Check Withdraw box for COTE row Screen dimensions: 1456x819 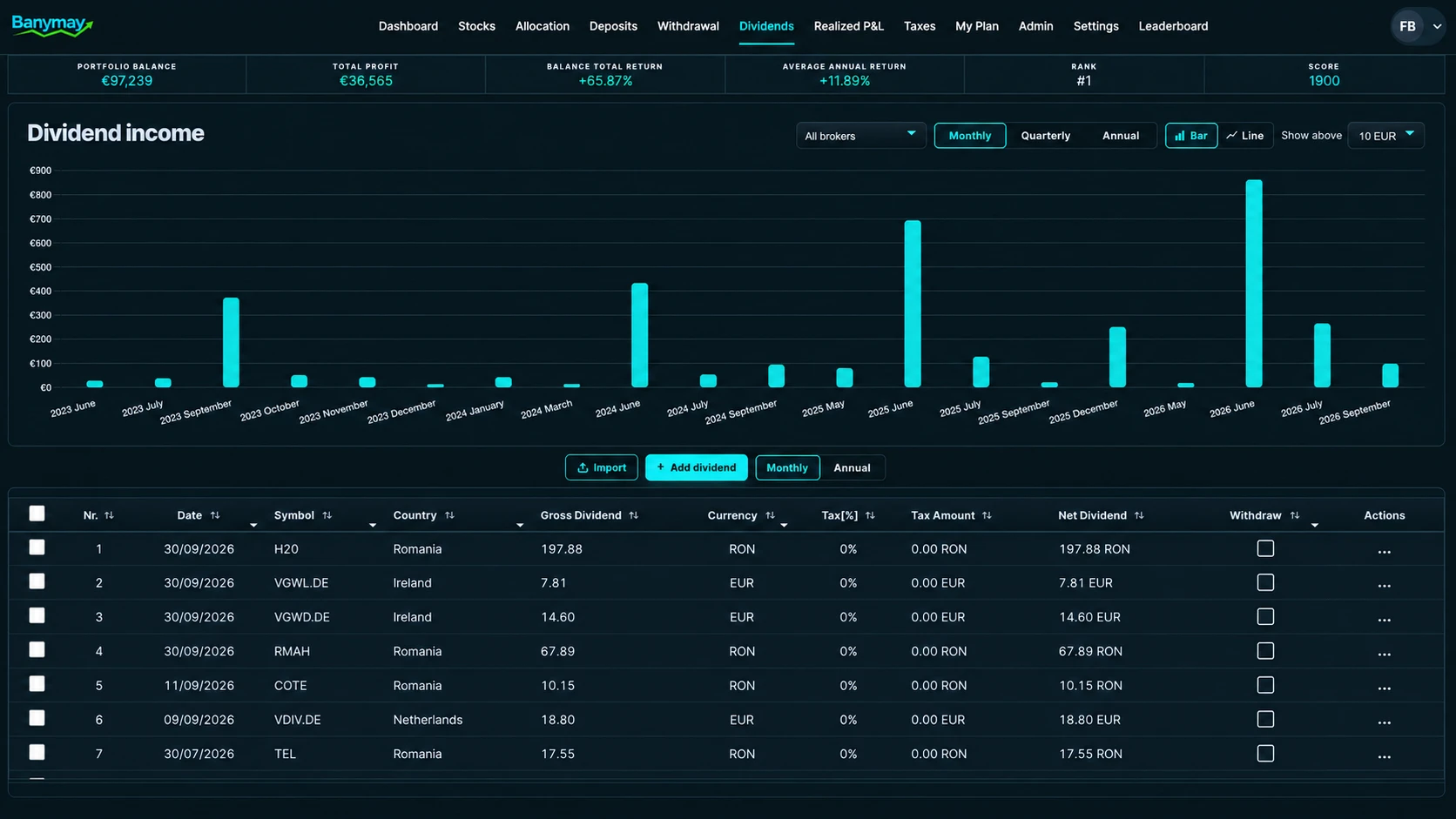pyautogui.click(x=1265, y=685)
